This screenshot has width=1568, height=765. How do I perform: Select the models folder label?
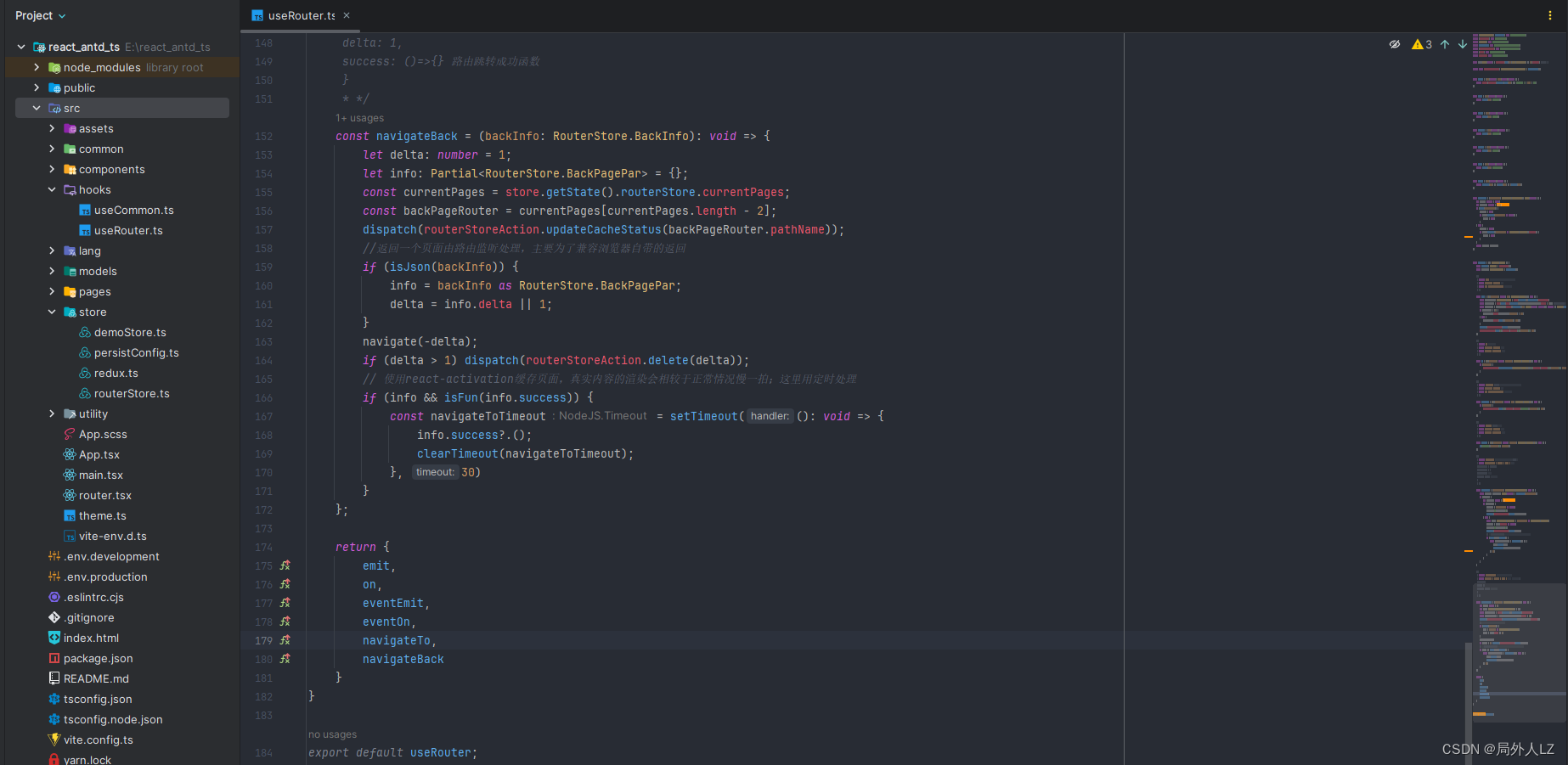pyautogui.click(x=98, y=271)
